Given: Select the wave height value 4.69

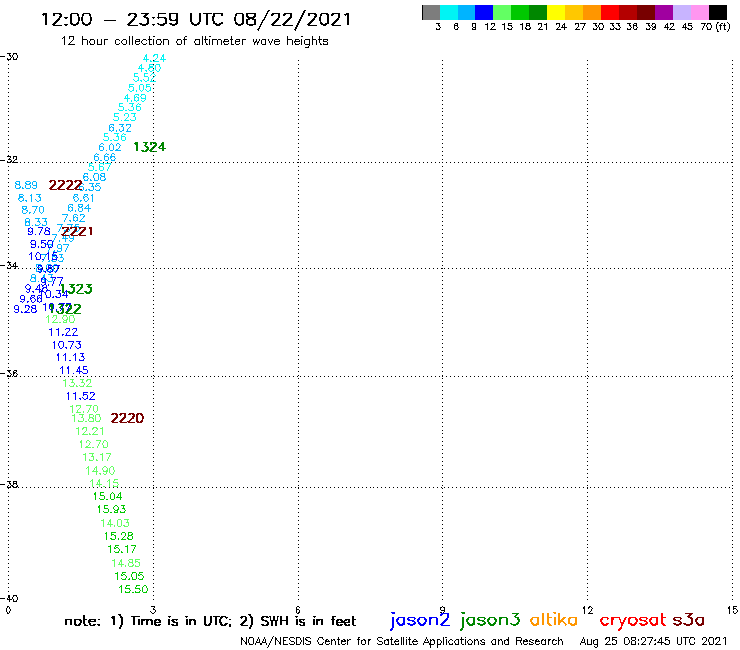Looking at the screenshot, I should point(135,98).
